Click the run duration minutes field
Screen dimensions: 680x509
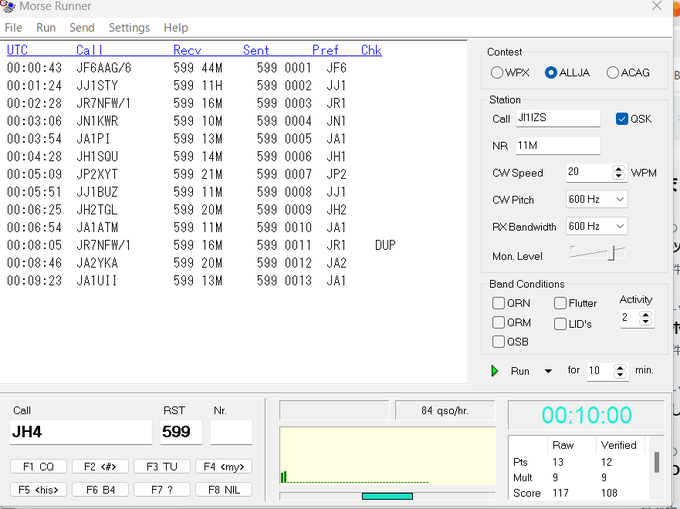(x=601, y=371)
